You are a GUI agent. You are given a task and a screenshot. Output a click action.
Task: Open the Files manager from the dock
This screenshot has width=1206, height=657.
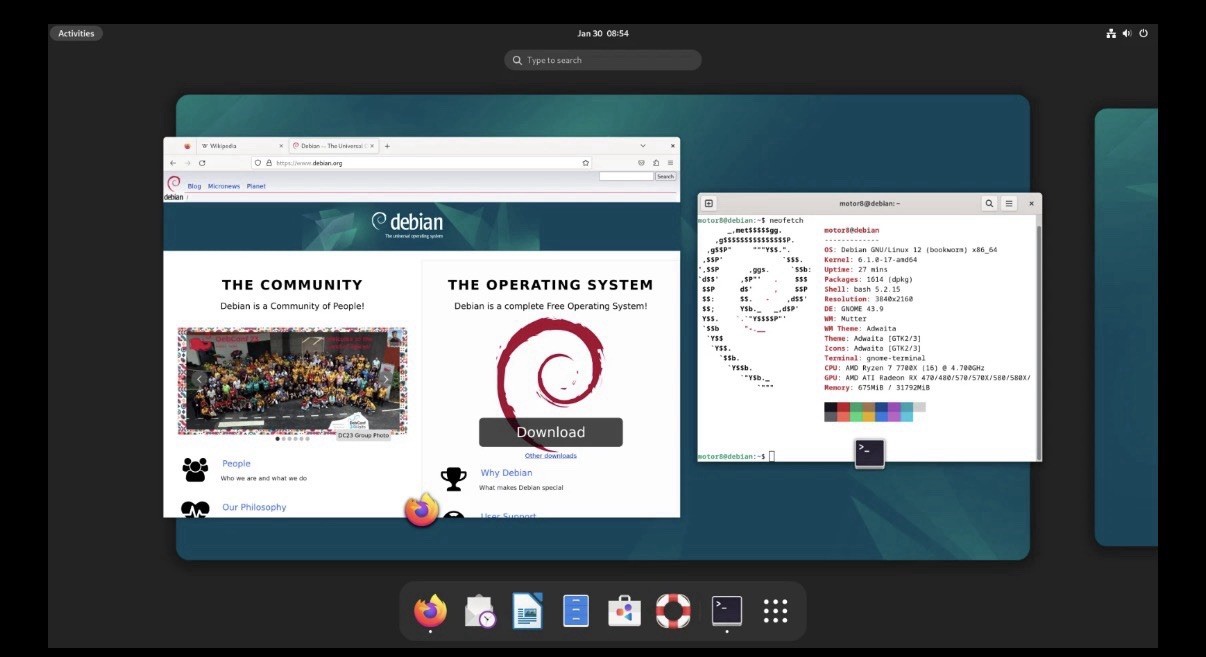coord(576,610)
